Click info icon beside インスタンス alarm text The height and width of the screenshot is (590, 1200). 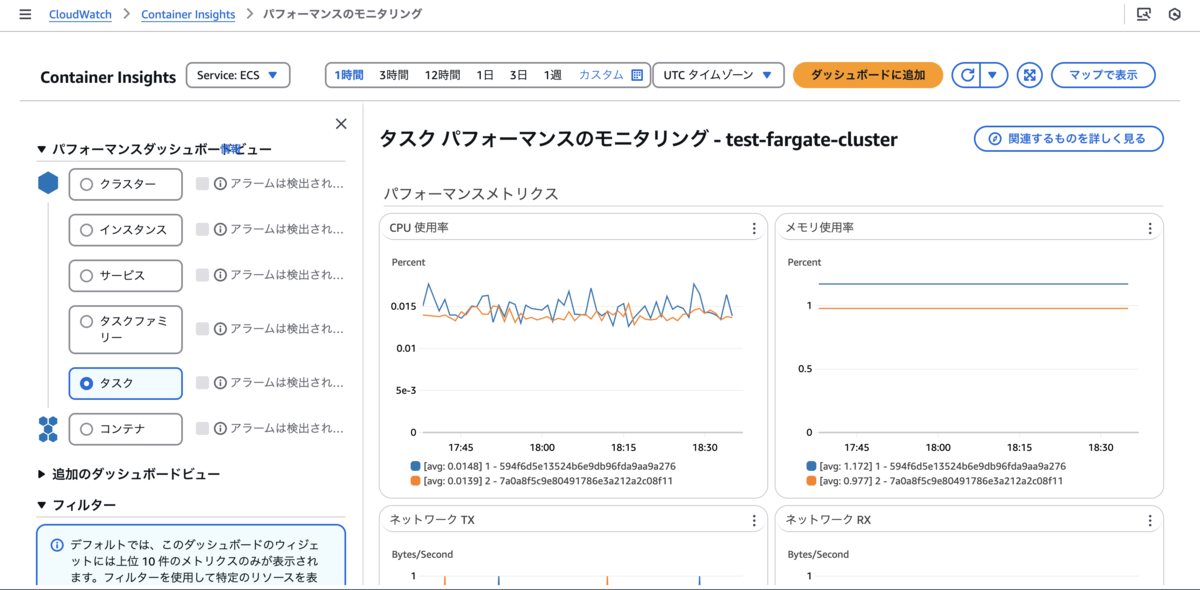[220, 229]
